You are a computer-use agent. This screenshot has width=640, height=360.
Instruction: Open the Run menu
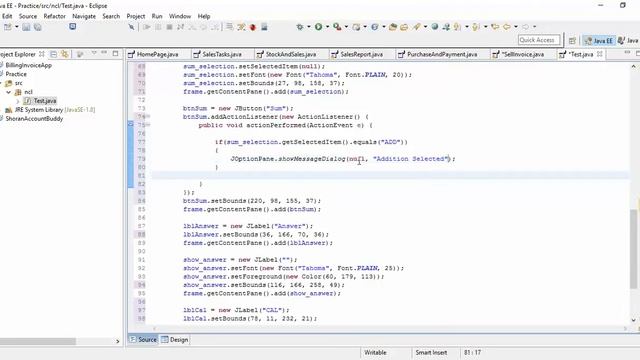pyautogui.click(x=157, y=16)
